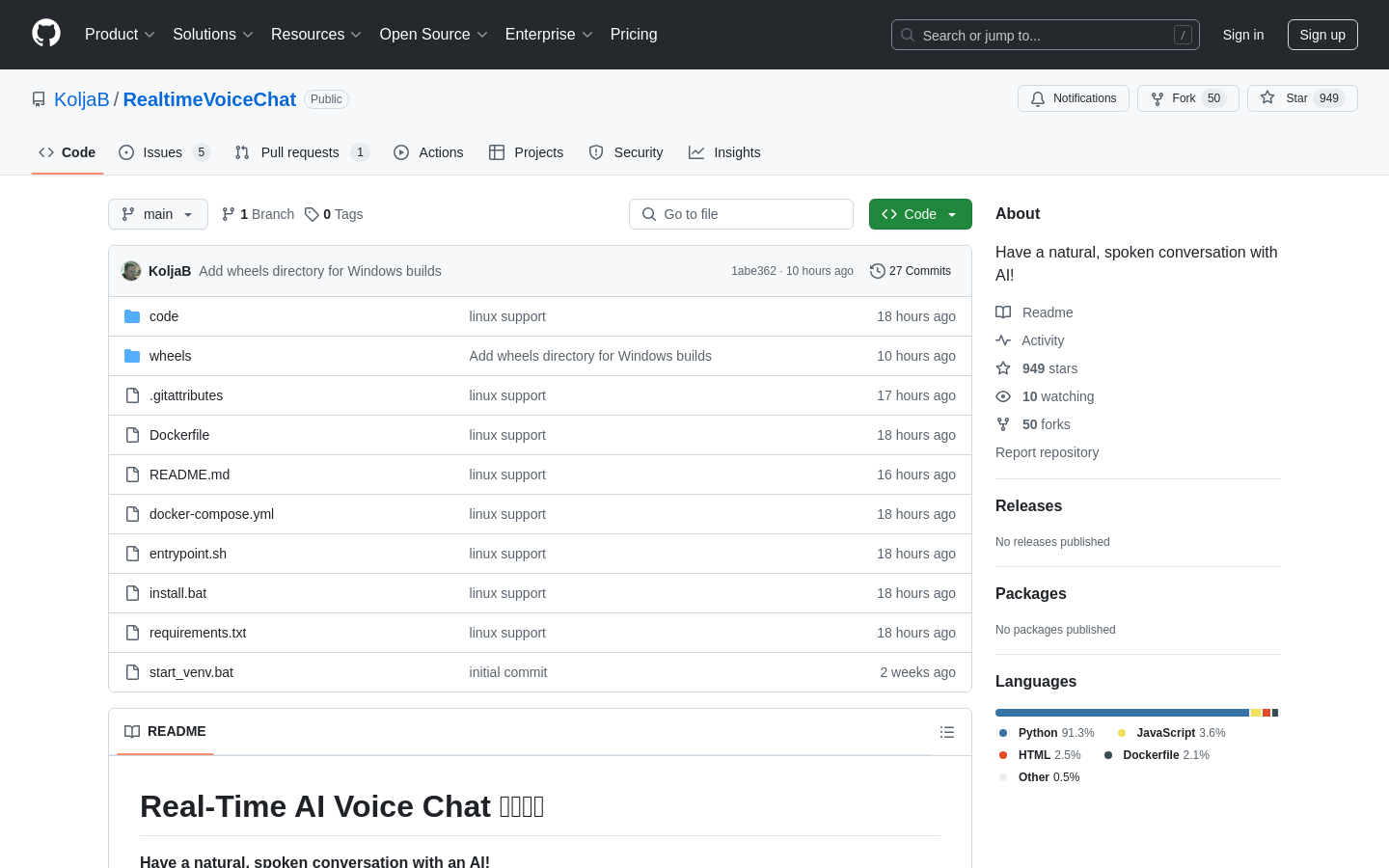Viewport: 1389px width, 868px height.
Task: Click the code folder icon
Action: coord(132,316)
